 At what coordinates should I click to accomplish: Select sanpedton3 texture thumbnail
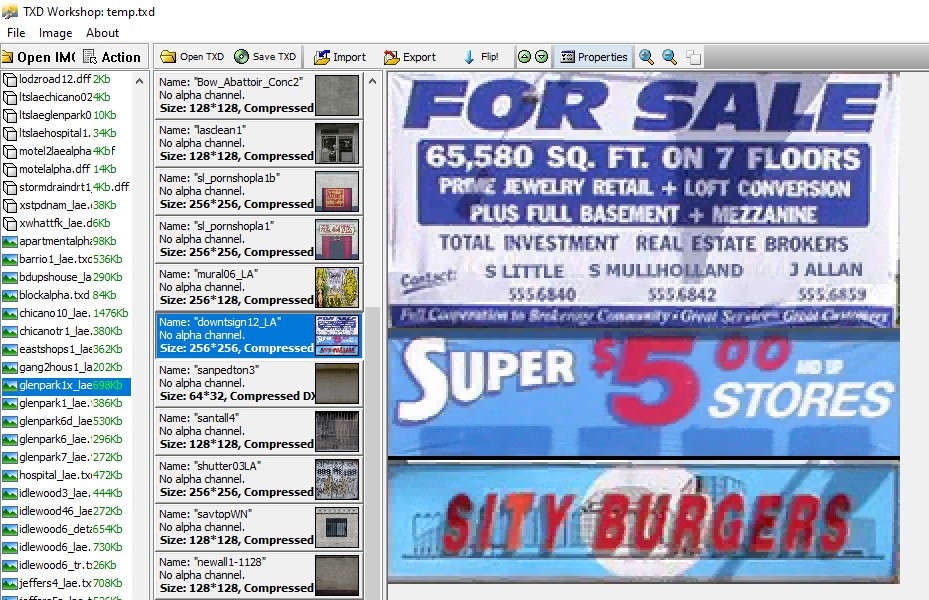[337, 383]
